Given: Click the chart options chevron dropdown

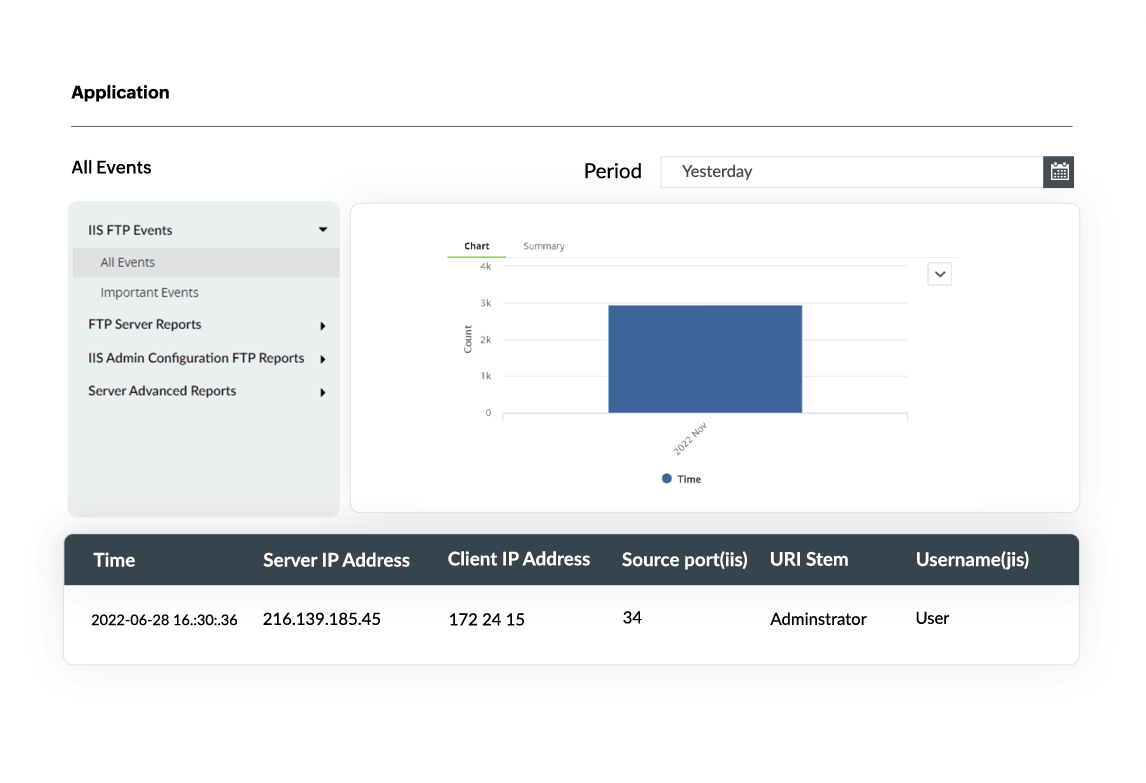Looking at the screenshot, I should (939, 274).
